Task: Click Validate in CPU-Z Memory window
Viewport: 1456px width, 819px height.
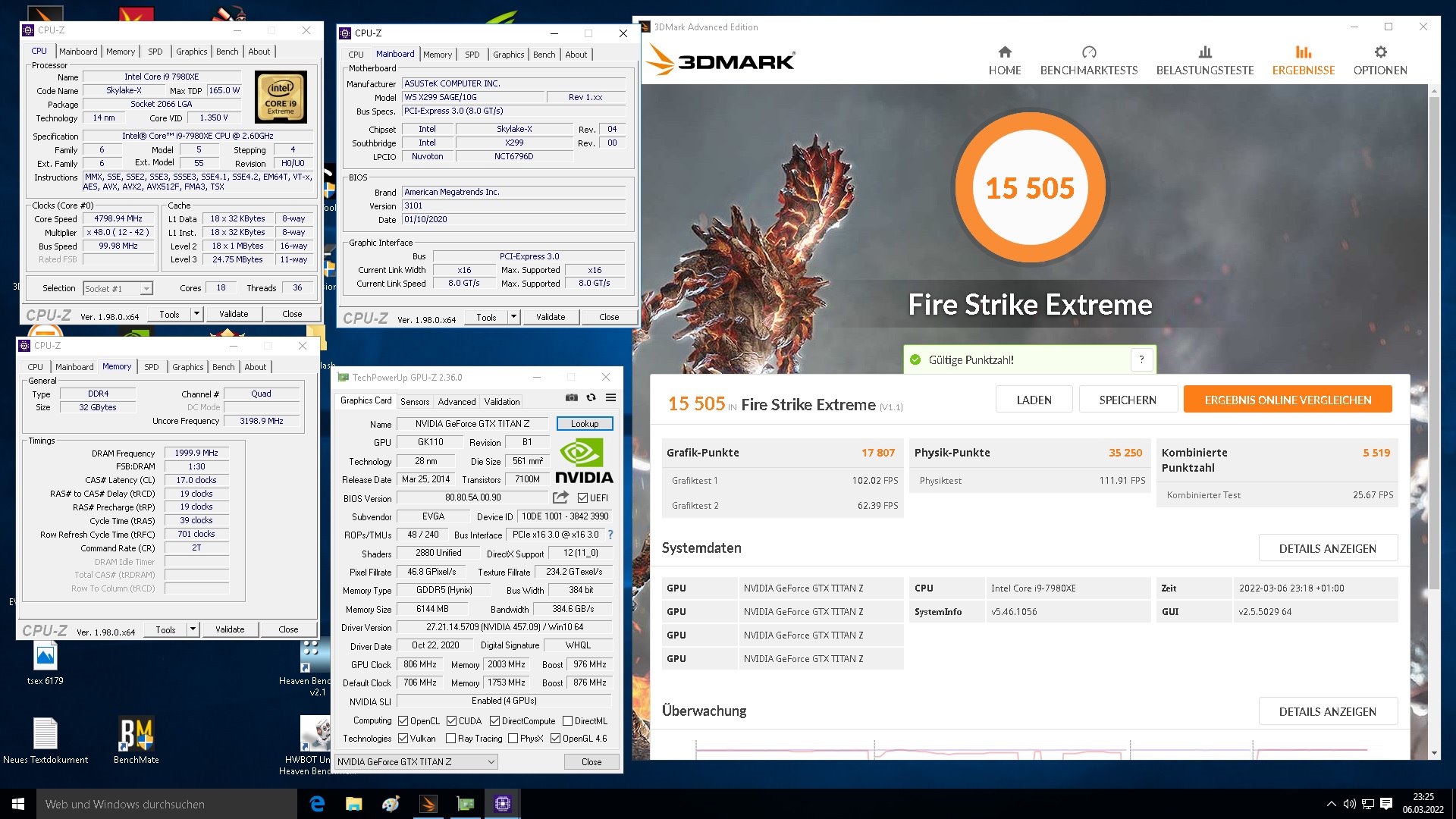Action: 230,629
